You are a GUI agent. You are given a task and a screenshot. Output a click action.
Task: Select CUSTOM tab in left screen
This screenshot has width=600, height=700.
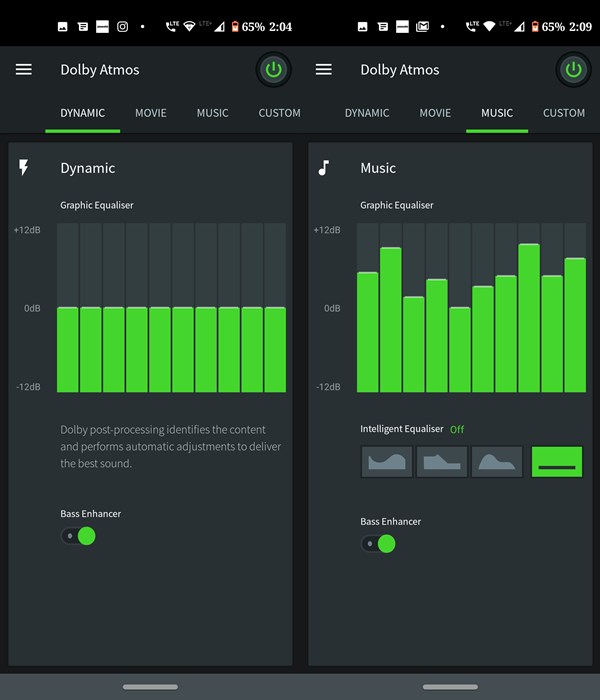point(279,113)
